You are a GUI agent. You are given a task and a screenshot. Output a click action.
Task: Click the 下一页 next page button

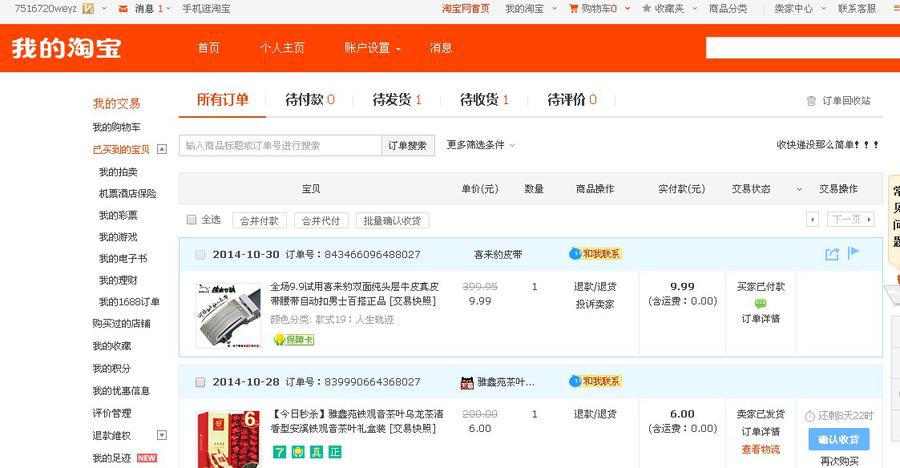pos(851,219)
